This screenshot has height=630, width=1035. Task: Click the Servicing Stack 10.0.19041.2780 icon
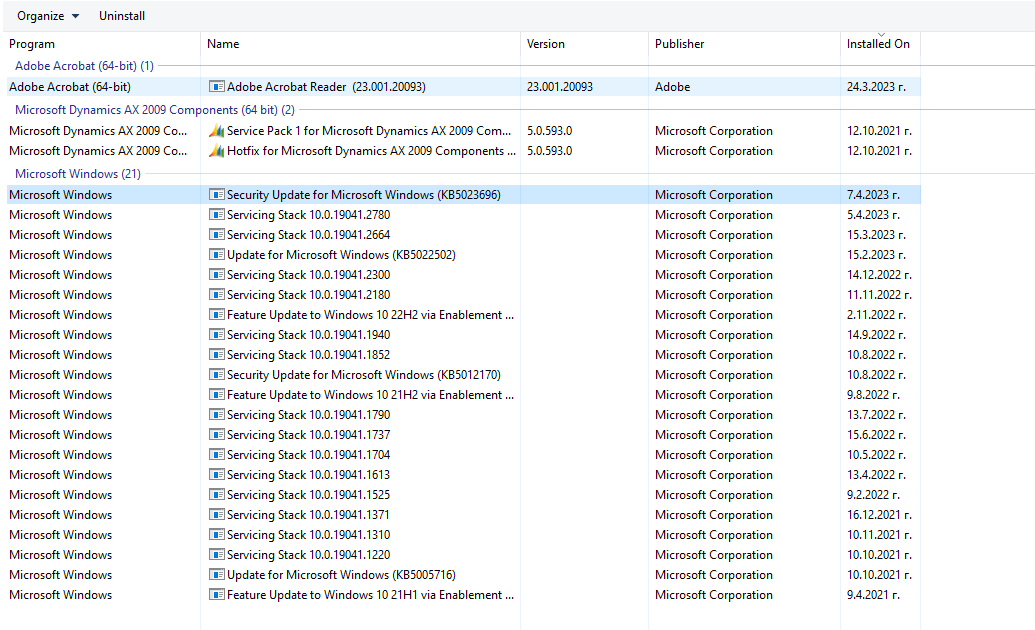click(216, 214)
